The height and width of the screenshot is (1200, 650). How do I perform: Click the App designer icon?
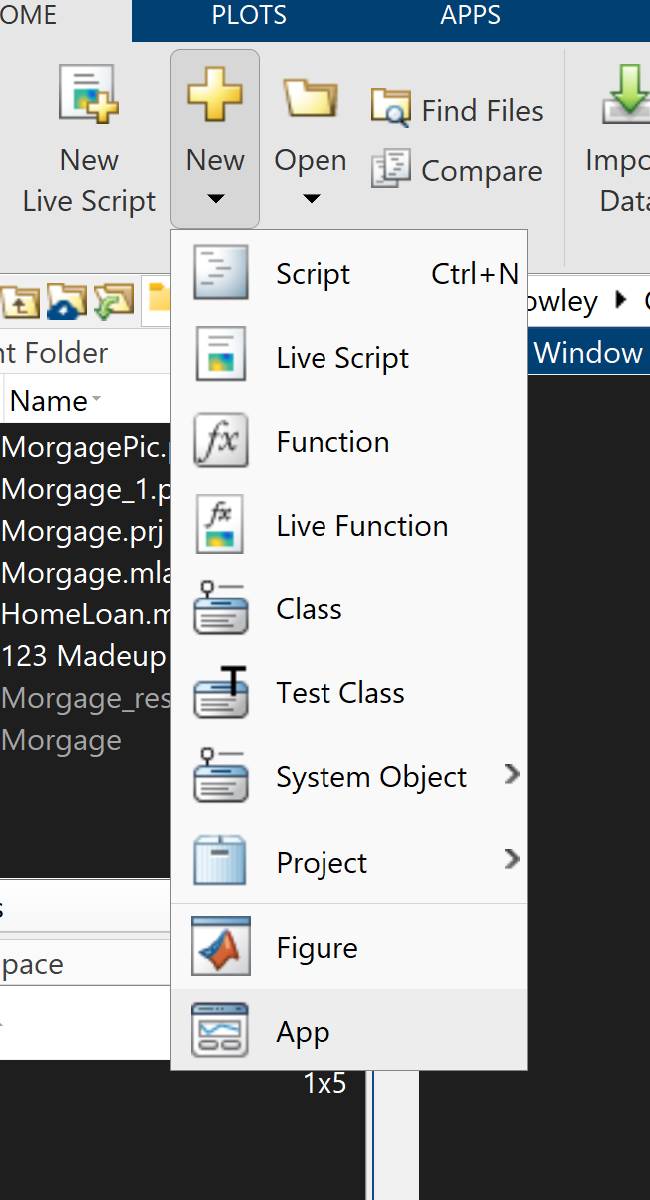[x=221, y=1031]
